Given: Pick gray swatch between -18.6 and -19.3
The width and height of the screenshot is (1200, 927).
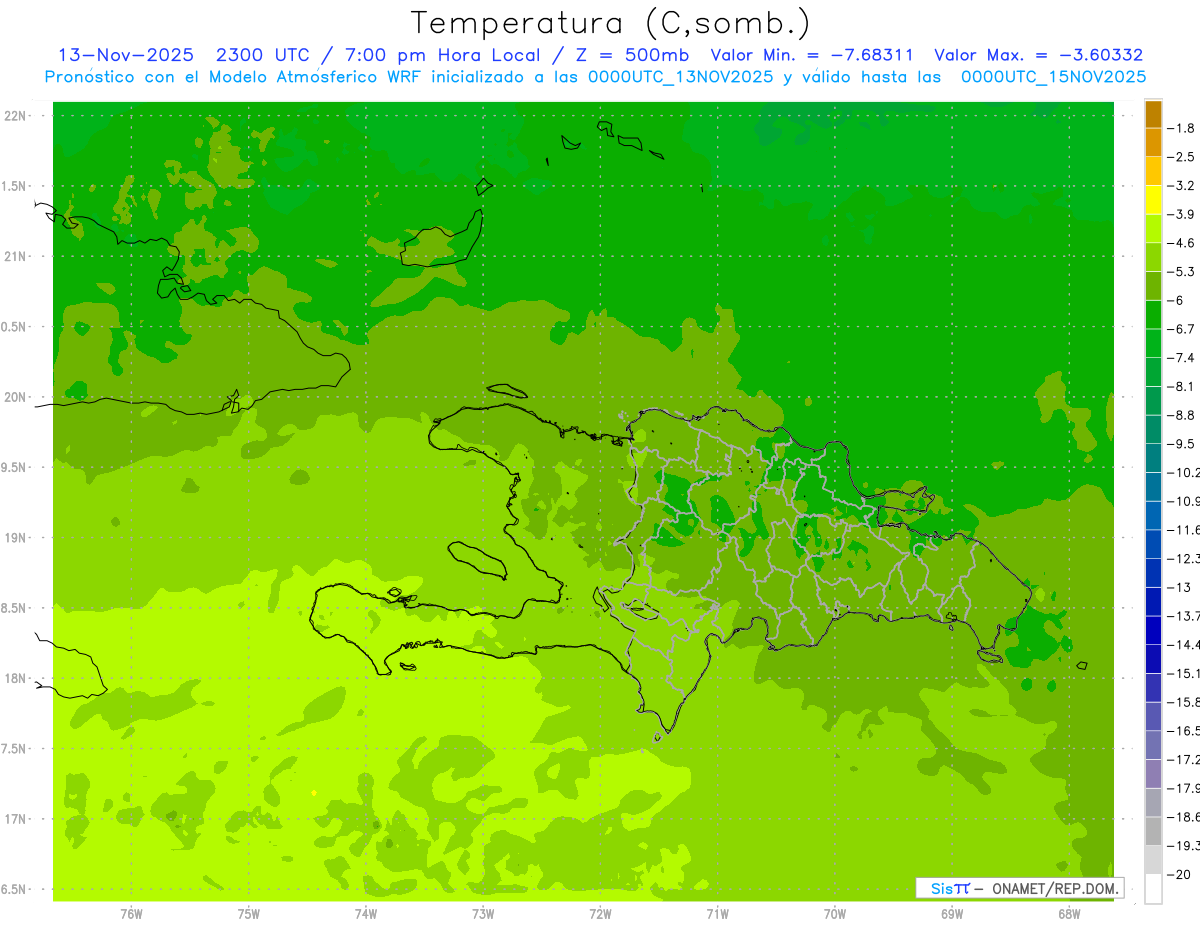Looking at the screenshot, I should (1153, 831).
